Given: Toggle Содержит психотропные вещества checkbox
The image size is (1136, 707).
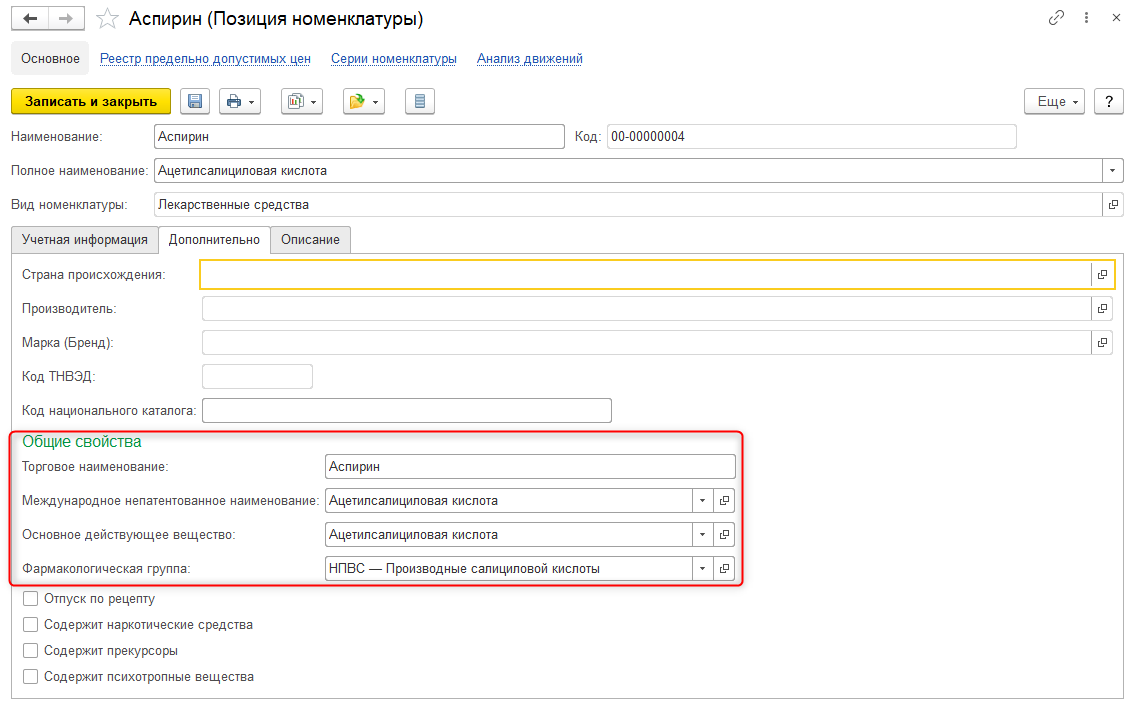Looking at the screenshot, I should coord(30,677).
